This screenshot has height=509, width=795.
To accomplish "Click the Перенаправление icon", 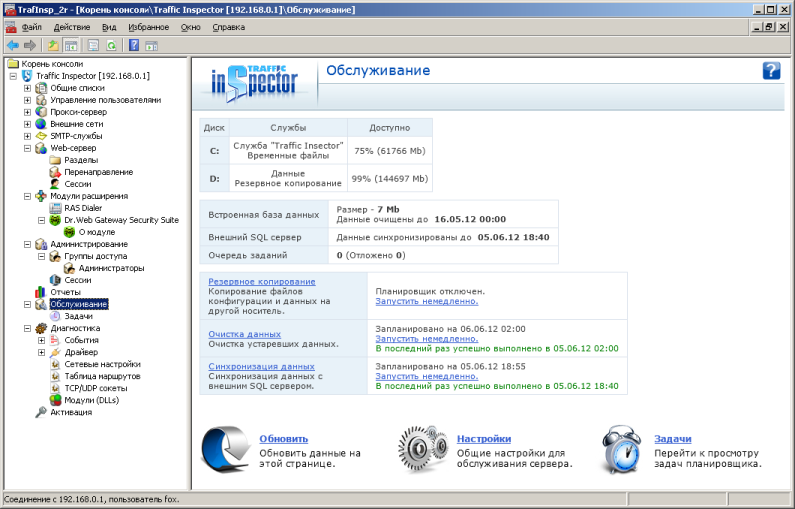I will [55, 172].
